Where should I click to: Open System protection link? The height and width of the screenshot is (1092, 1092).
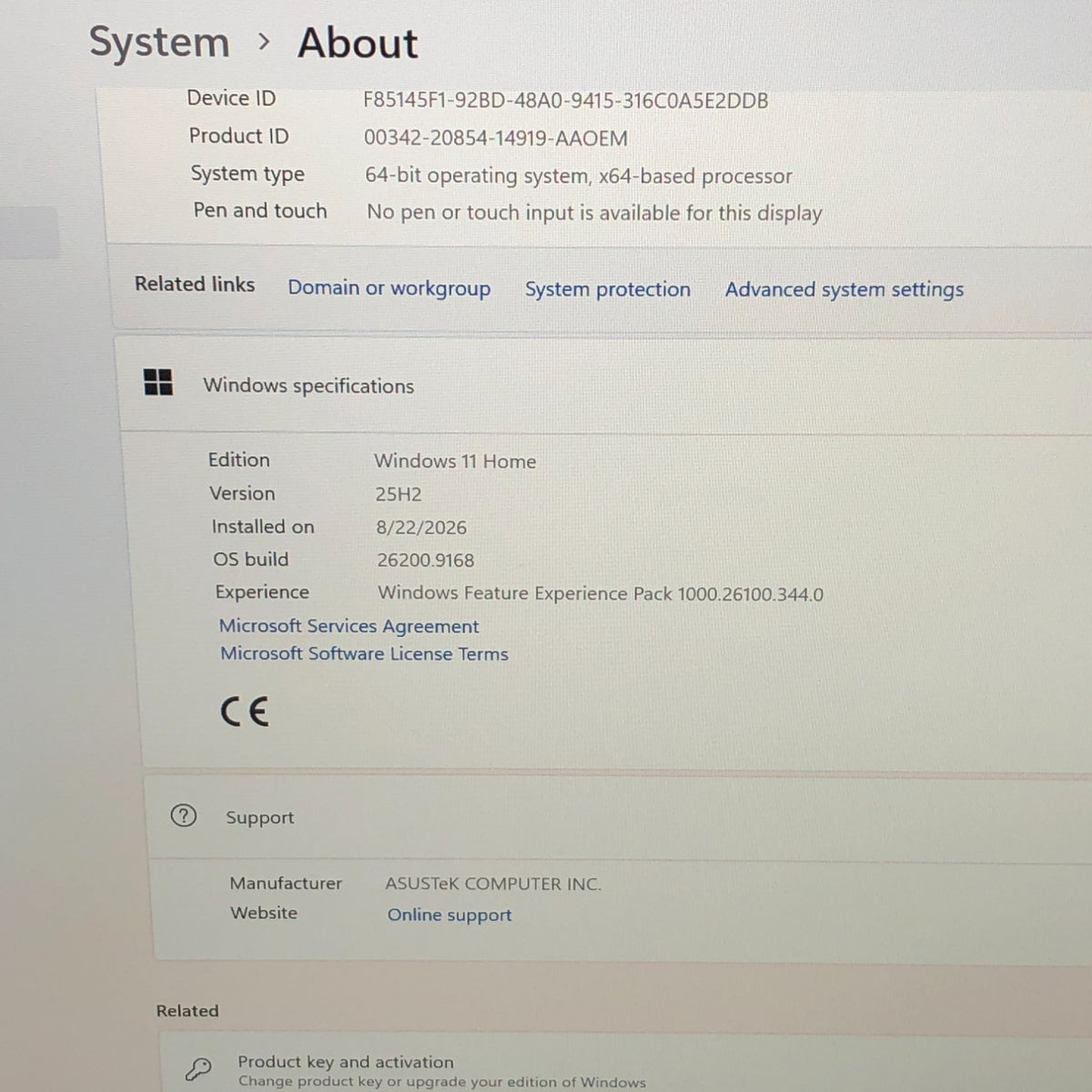(x=607, y=289)
